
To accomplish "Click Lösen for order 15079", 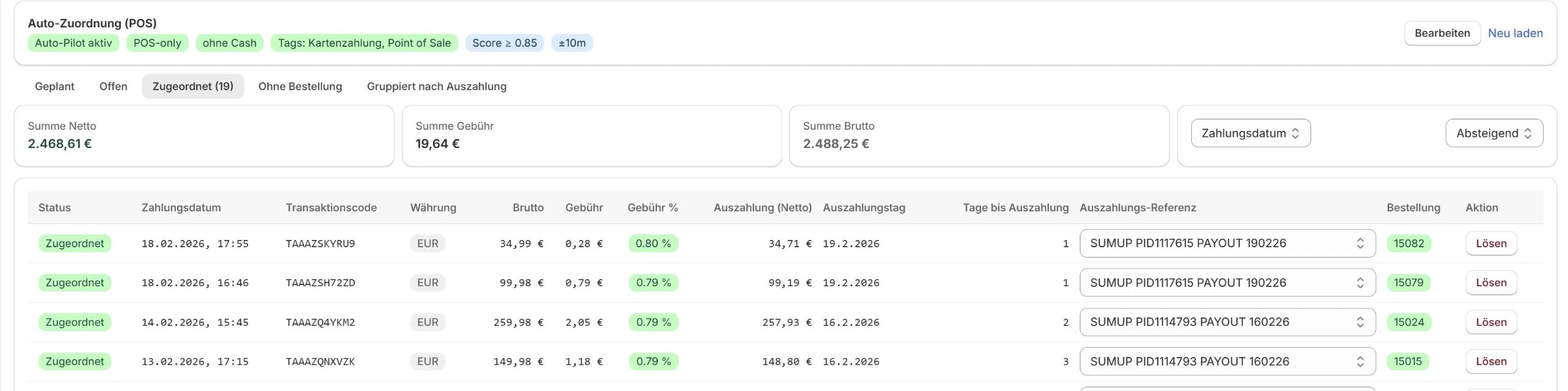I will click(1491, 283).
